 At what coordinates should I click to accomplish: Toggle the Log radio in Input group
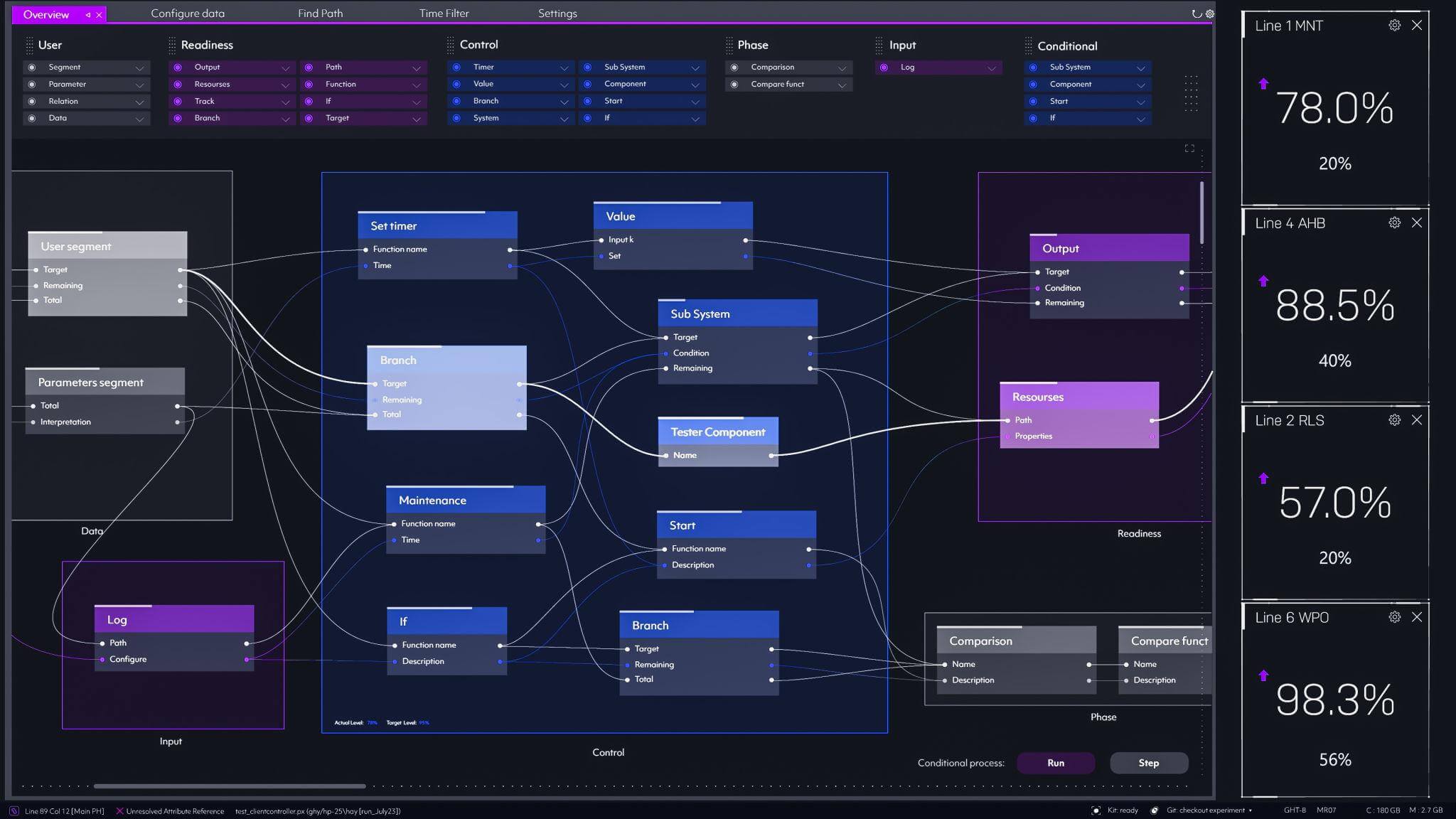pyautogui.click(x=884, y=68)
